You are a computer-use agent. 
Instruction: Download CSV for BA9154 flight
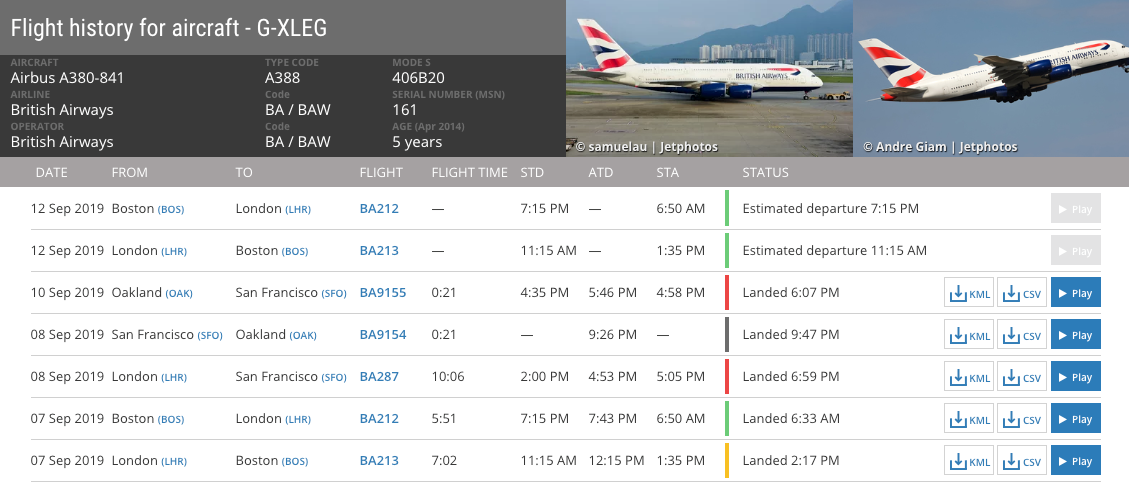pyautogui.click(x=1022, y=335)
